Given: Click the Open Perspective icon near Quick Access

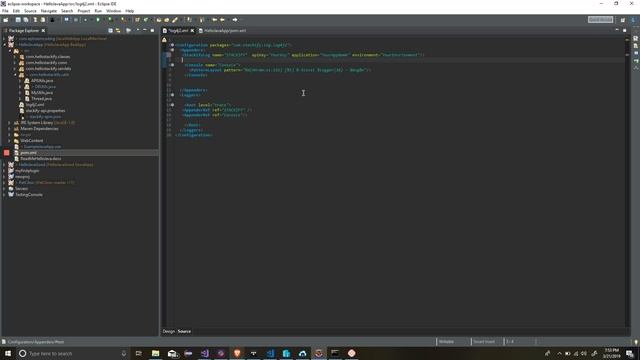Looking at the screenshot, I should [x=622, y=20].
